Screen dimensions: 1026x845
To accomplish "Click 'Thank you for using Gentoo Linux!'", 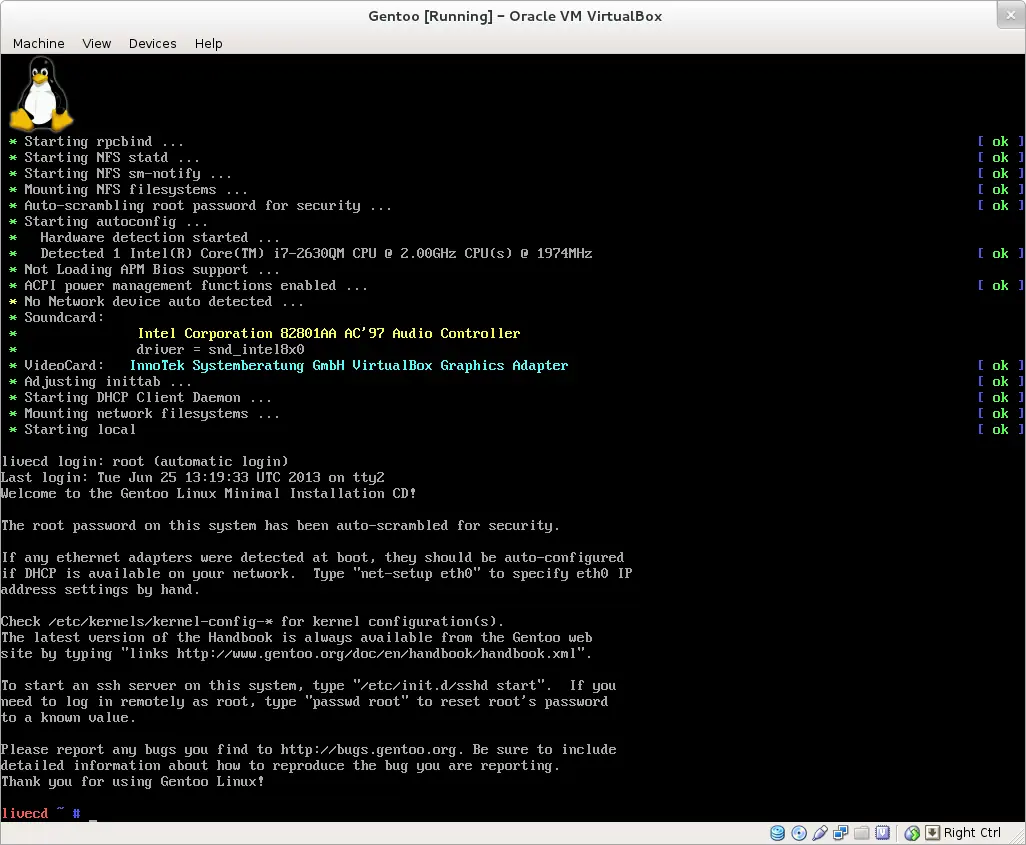I will pyautogui.click(x=132, y=782).
